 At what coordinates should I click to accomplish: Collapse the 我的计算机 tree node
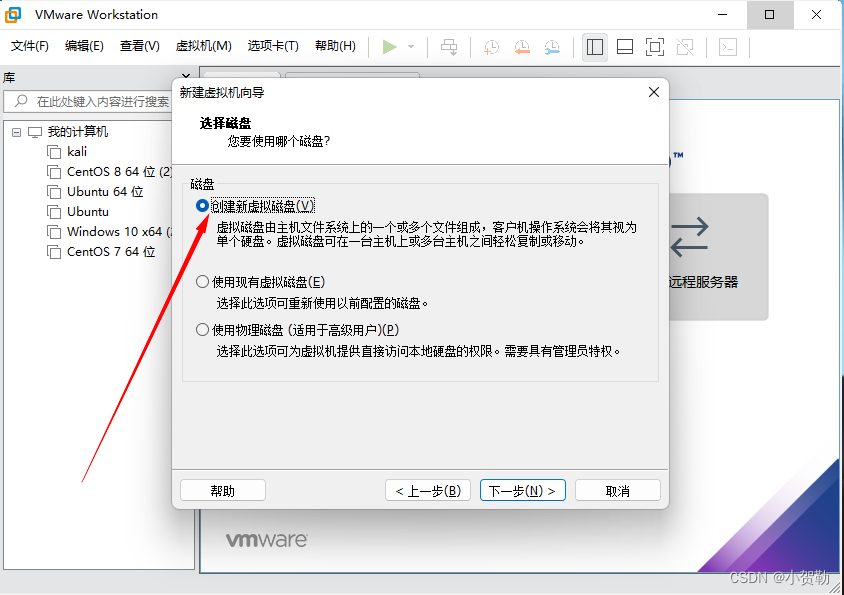tap(17, 132)
